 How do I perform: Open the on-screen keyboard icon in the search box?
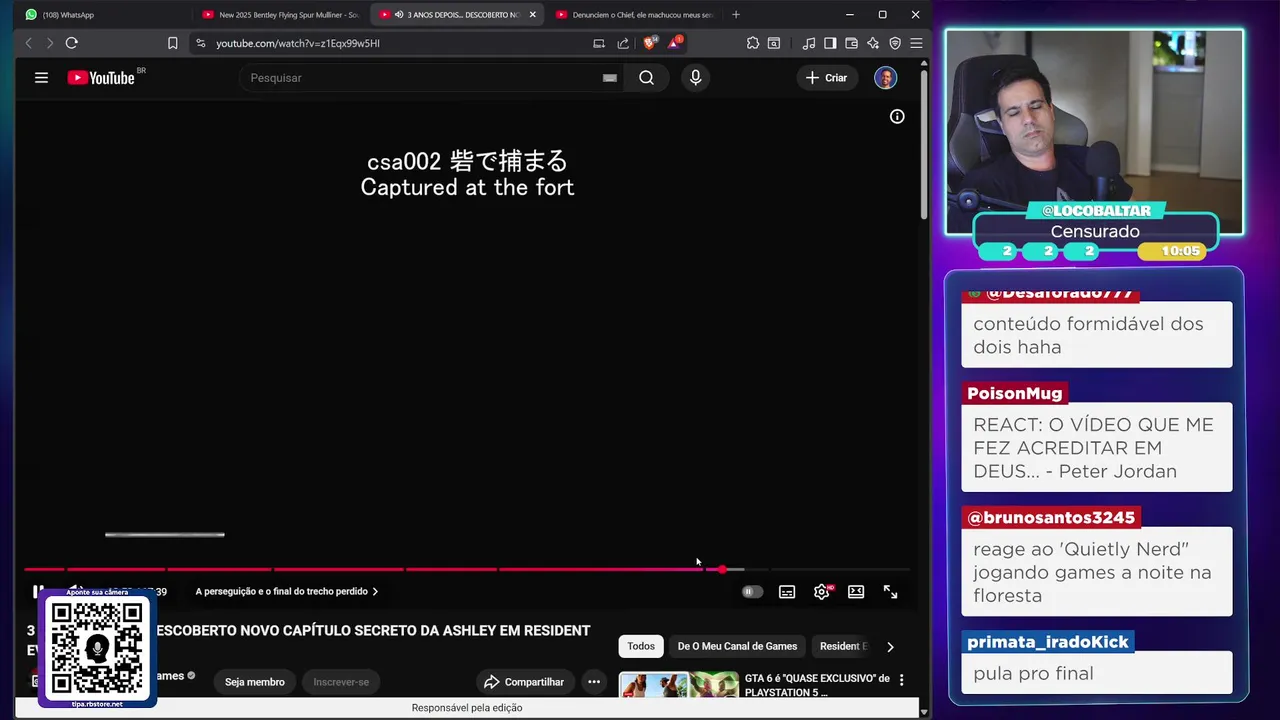[610, 78]
